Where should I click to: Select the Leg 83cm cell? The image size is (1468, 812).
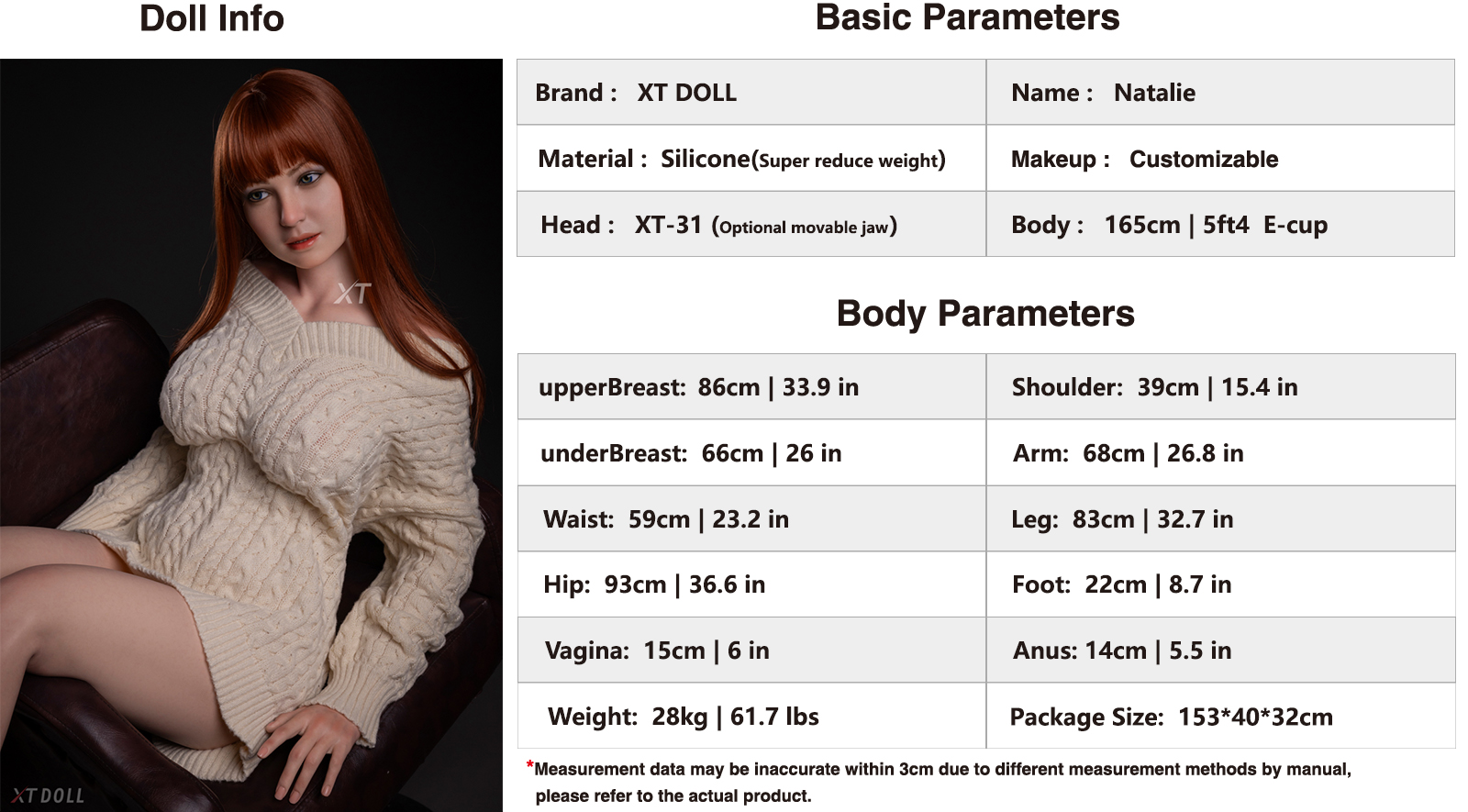coord(1221,519)
